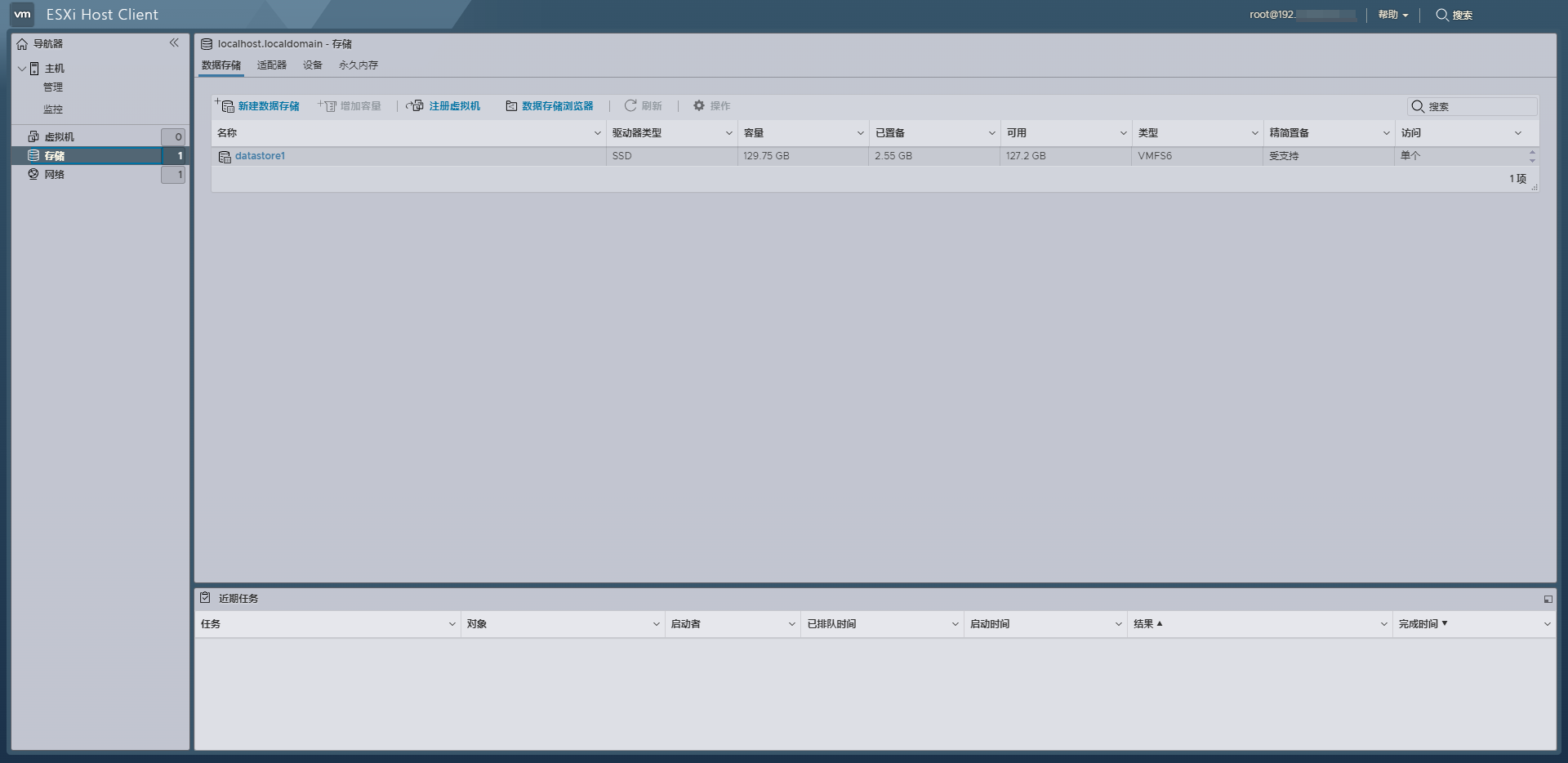Click the 注册虚拟机 icon

pos(415,105)
